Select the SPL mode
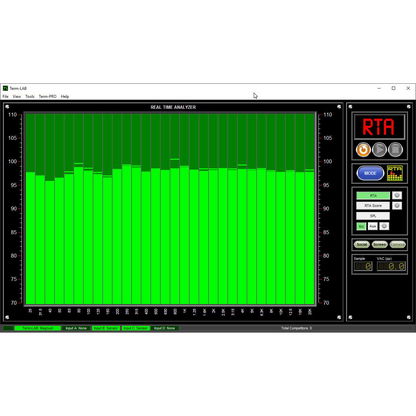Image resolution: width=416 pixels, height=416 pixels. (x=373, y=216)
